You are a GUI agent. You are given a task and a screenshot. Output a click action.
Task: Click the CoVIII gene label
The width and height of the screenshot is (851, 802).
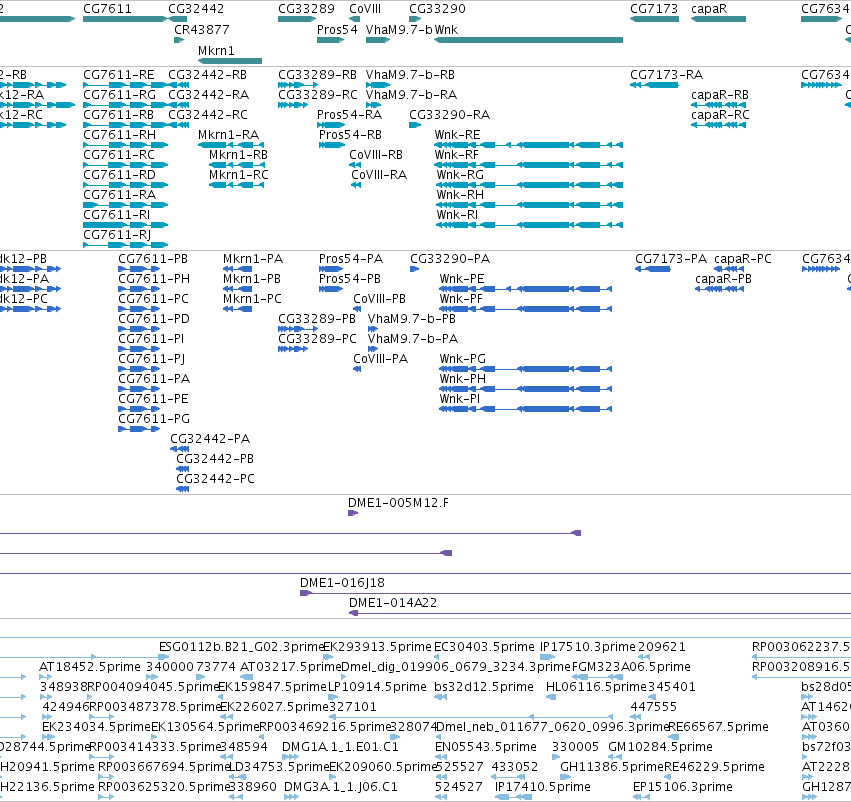click(x=365, y=9)
